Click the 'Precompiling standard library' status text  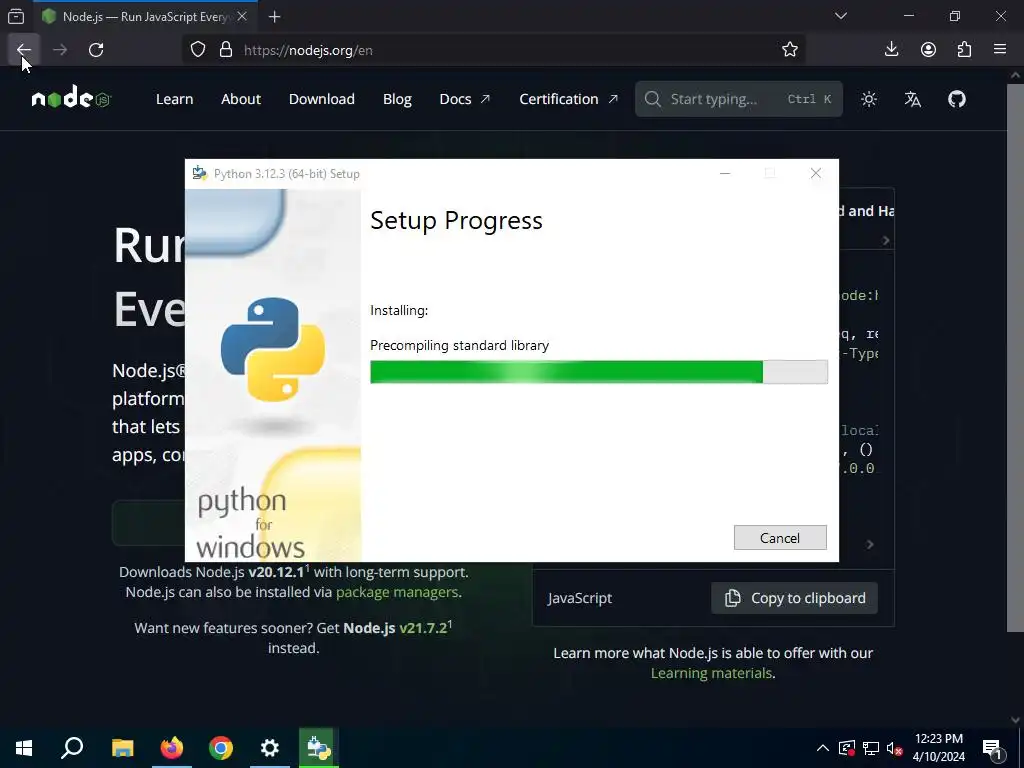pyautogui.click(x=460, y=345)
